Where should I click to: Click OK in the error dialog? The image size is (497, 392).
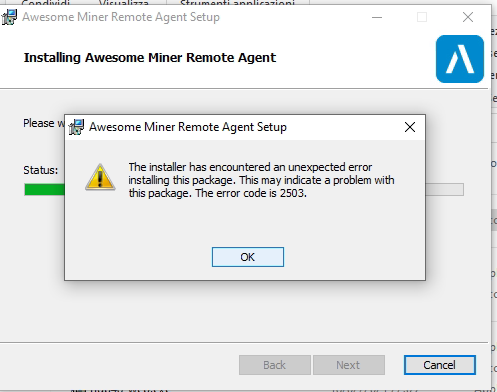[x=248, y=257]
